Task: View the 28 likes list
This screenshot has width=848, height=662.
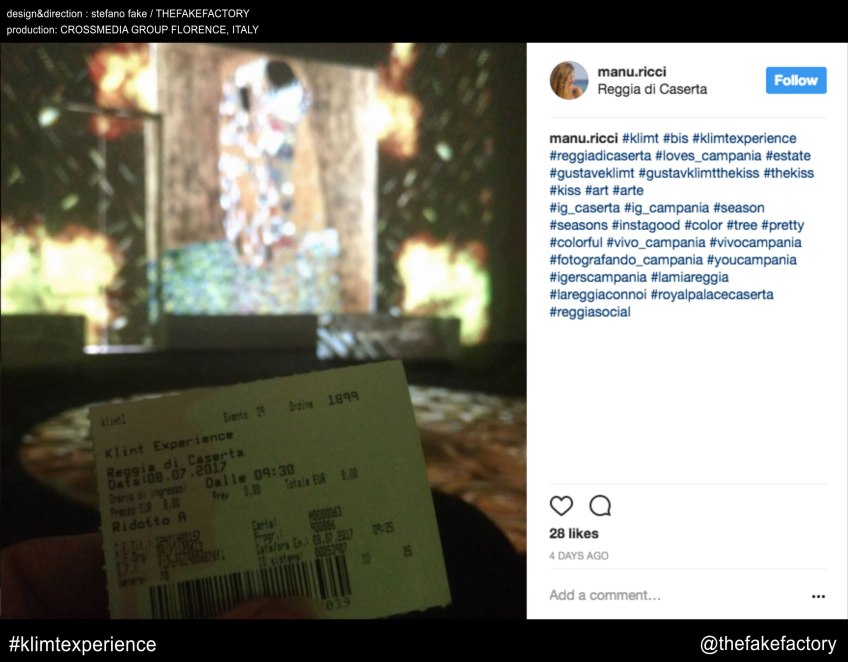Action: pyautogui.click(x=574, y=533)
